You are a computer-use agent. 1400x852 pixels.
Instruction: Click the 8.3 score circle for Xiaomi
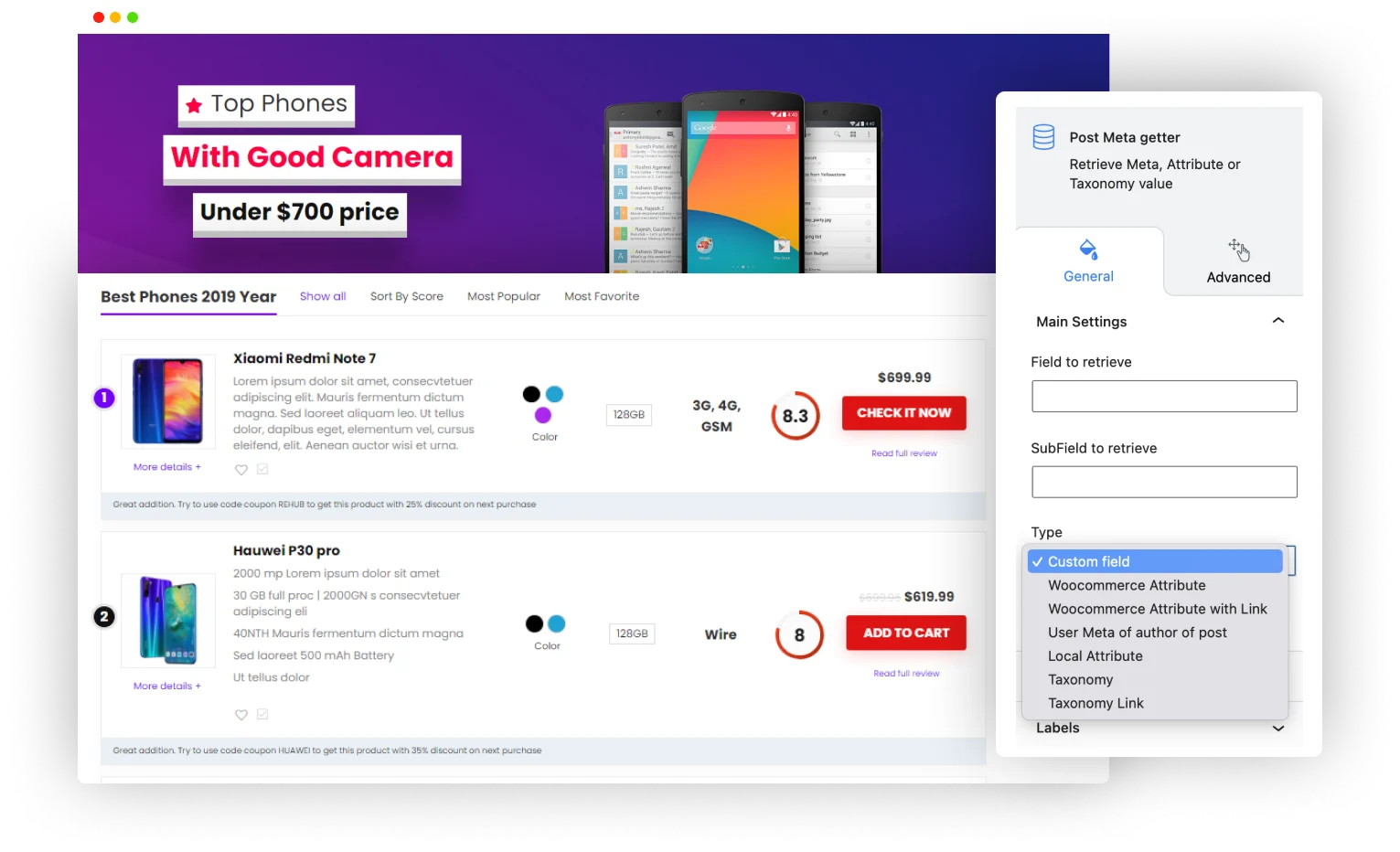pyautogui.click(x=795, y=416)
